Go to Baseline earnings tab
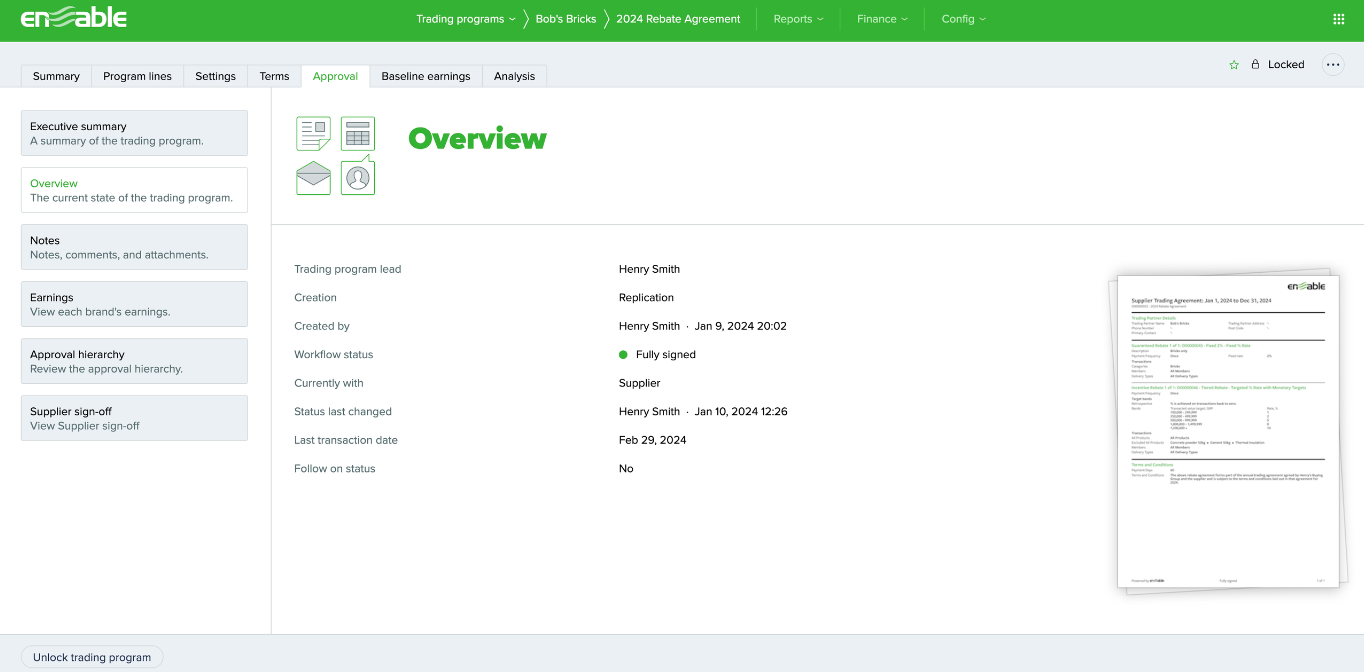 click(x=425, y=76)
